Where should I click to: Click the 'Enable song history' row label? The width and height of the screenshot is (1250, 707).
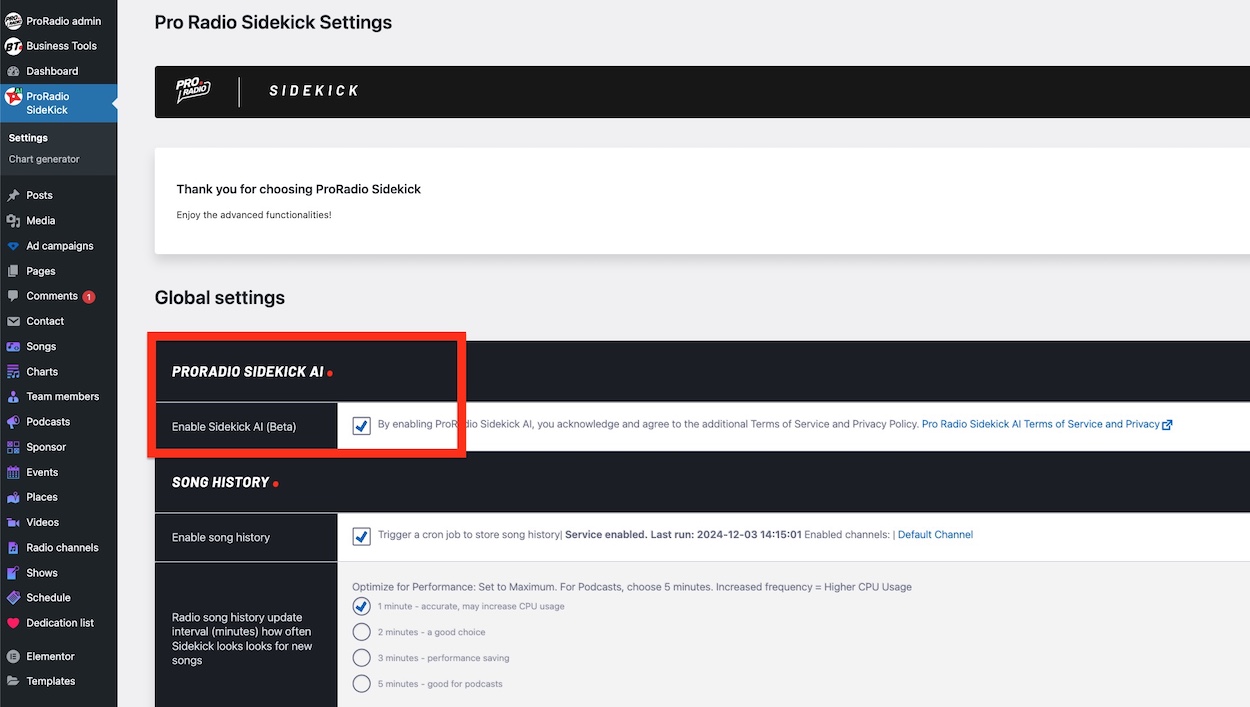pos(221,537)
